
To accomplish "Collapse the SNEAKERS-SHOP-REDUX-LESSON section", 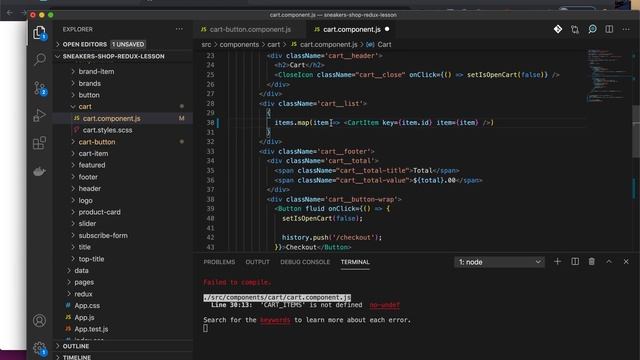I will pos(122,56).
